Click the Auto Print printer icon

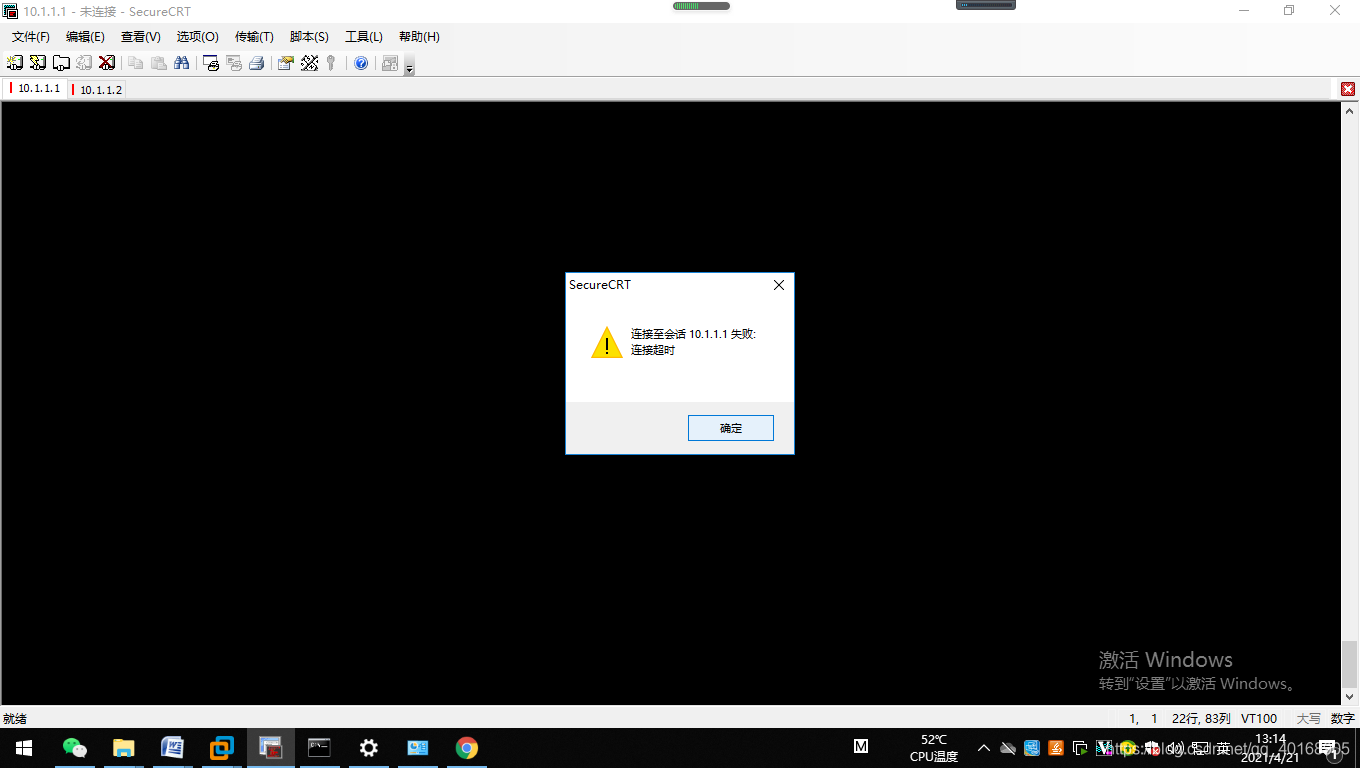(256, 63)
